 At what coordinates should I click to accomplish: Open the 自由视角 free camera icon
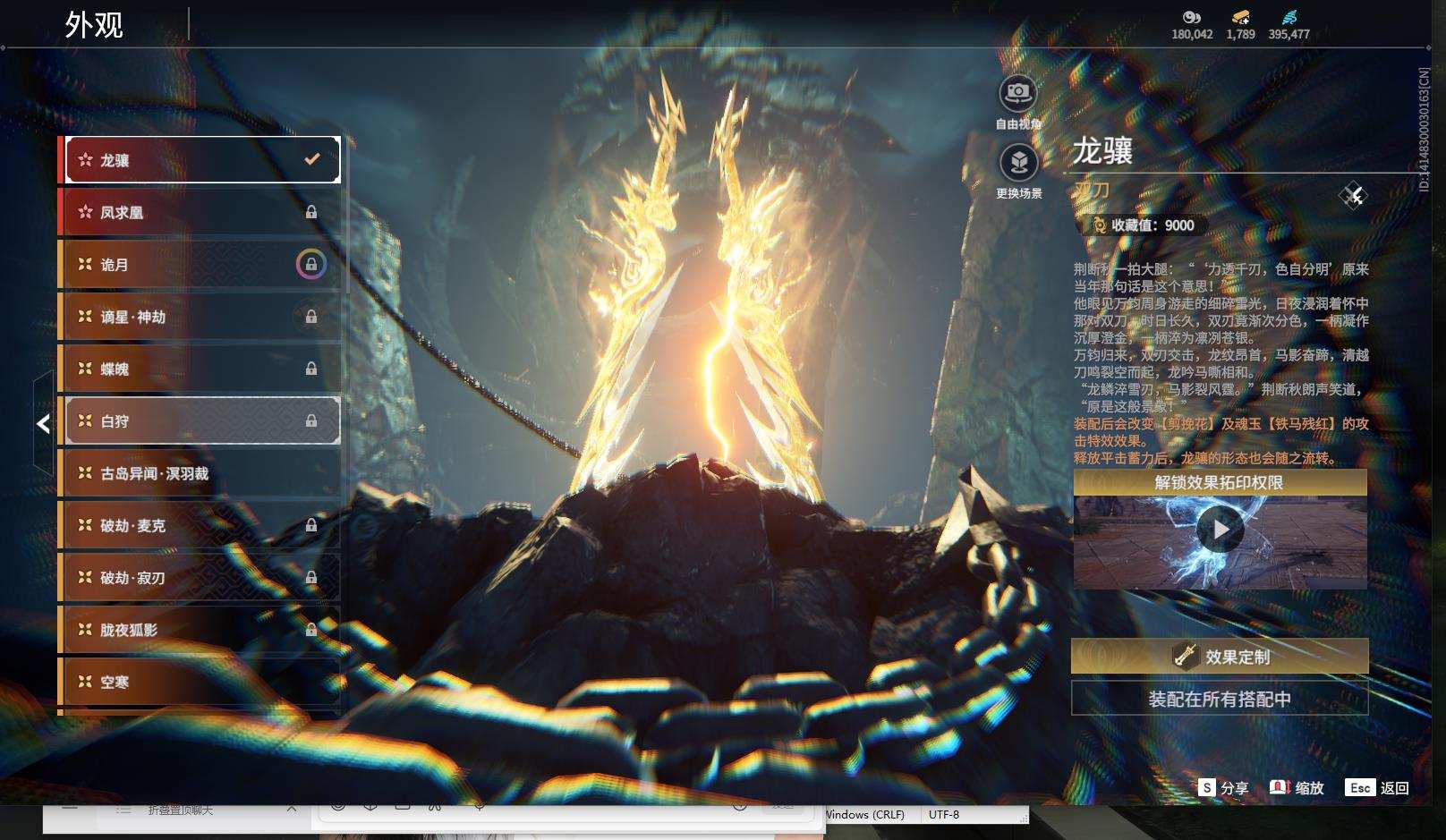point(1017,93)
